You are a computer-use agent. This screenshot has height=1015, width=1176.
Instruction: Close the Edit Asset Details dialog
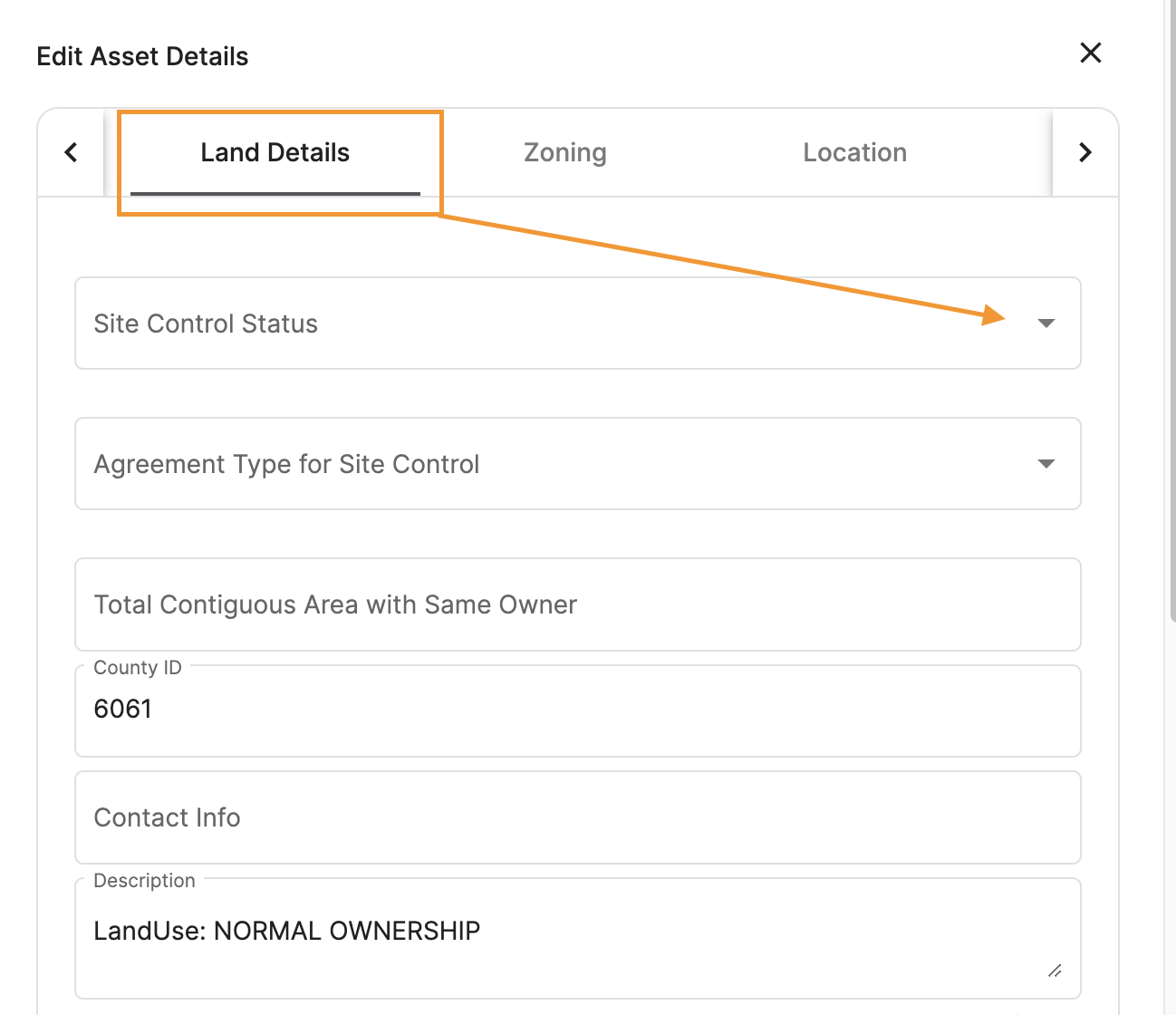(x=1090, y=53)
